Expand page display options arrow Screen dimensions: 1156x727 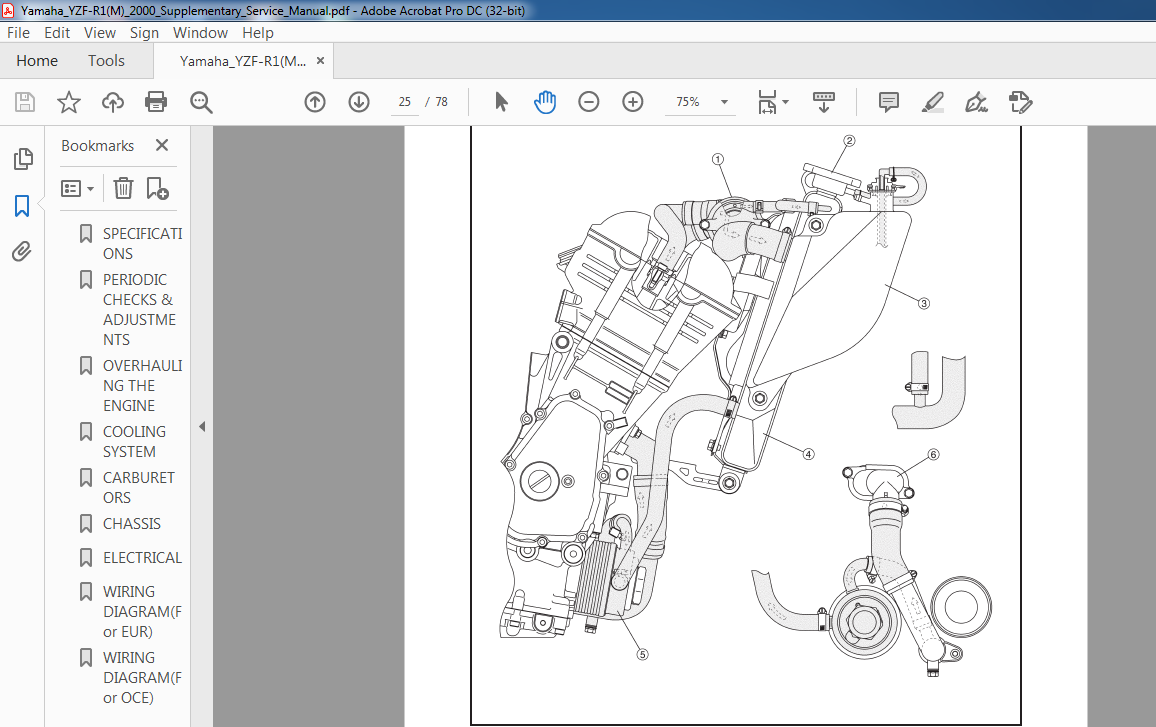point(785,102)
